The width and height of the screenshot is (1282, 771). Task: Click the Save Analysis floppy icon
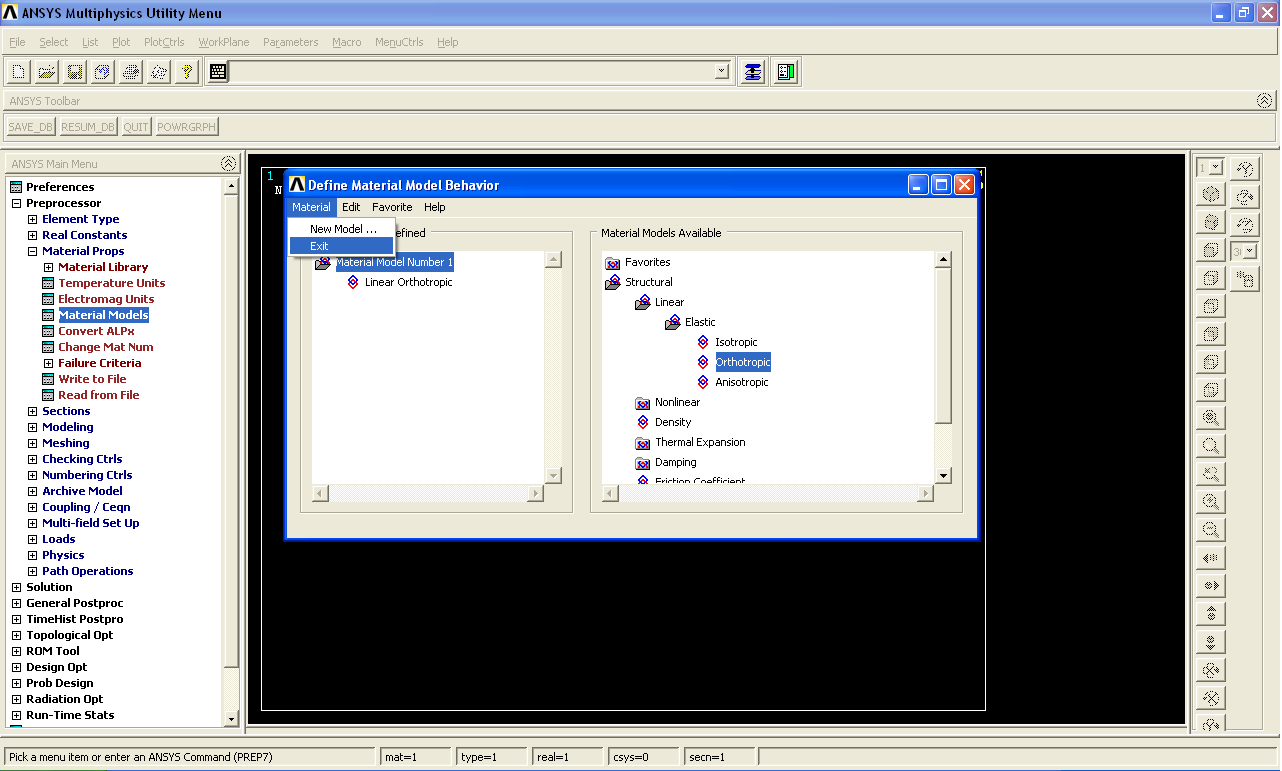[74, 72]
